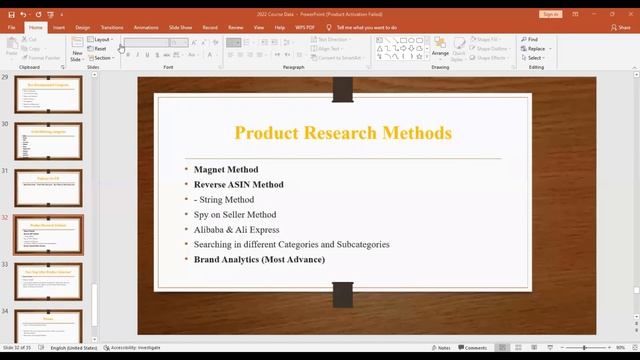Select the right arrow shape
640x360 pixels.
click(403, 49)
